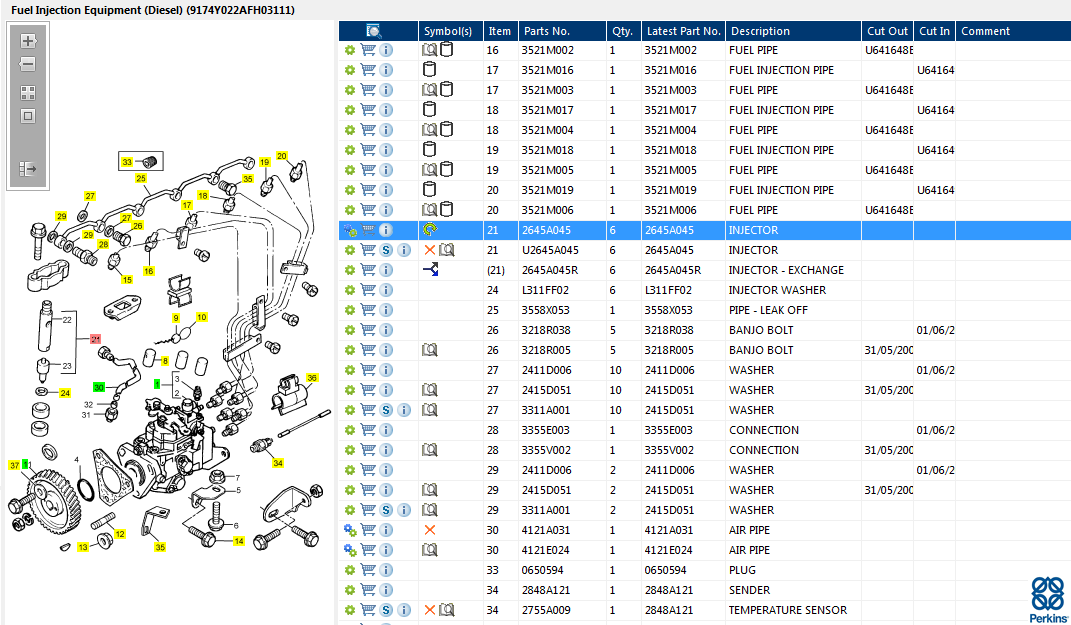Open the search icon in table header
1071x625 pixels.
click(374, 31)
